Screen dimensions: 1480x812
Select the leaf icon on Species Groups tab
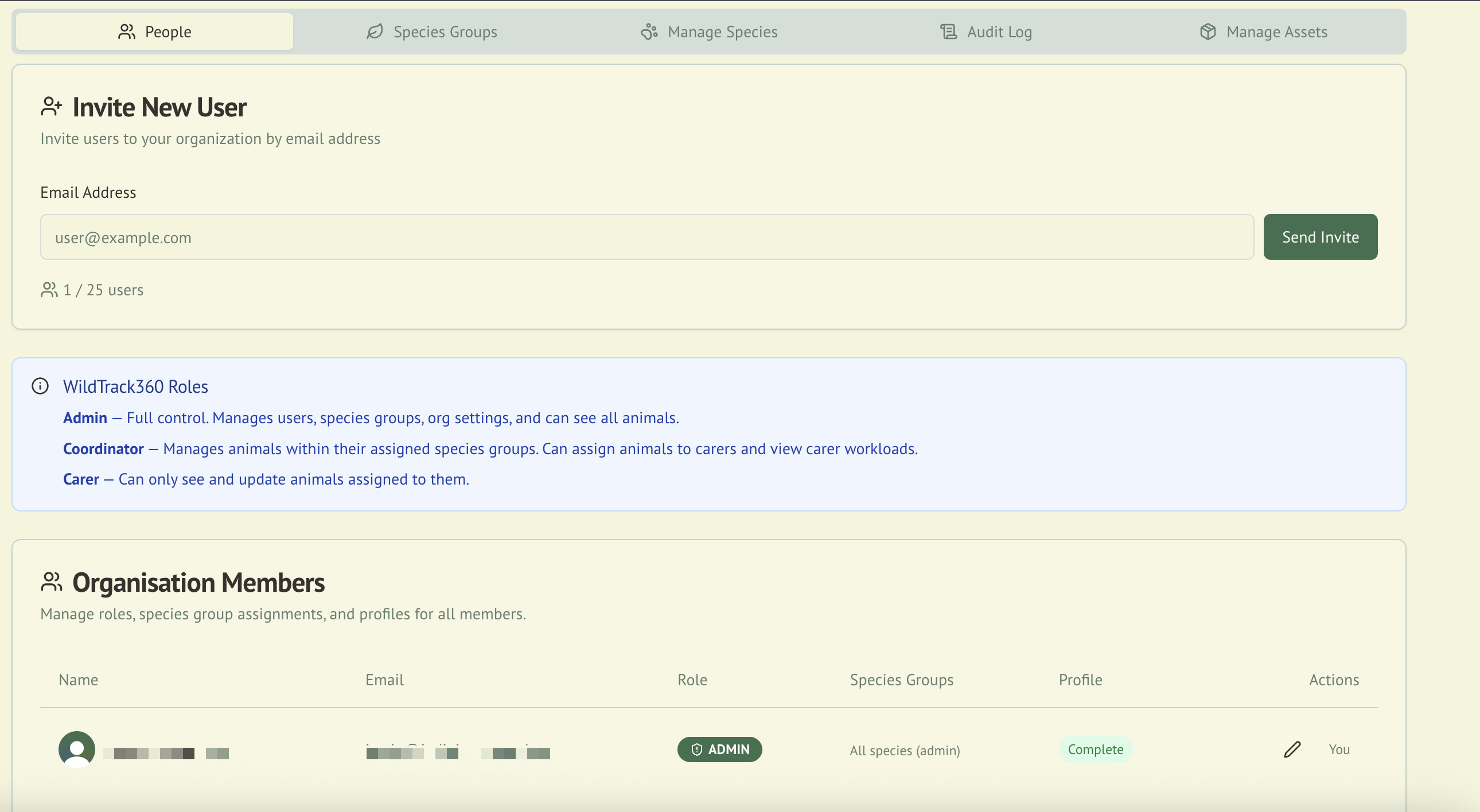pos(374,32)
